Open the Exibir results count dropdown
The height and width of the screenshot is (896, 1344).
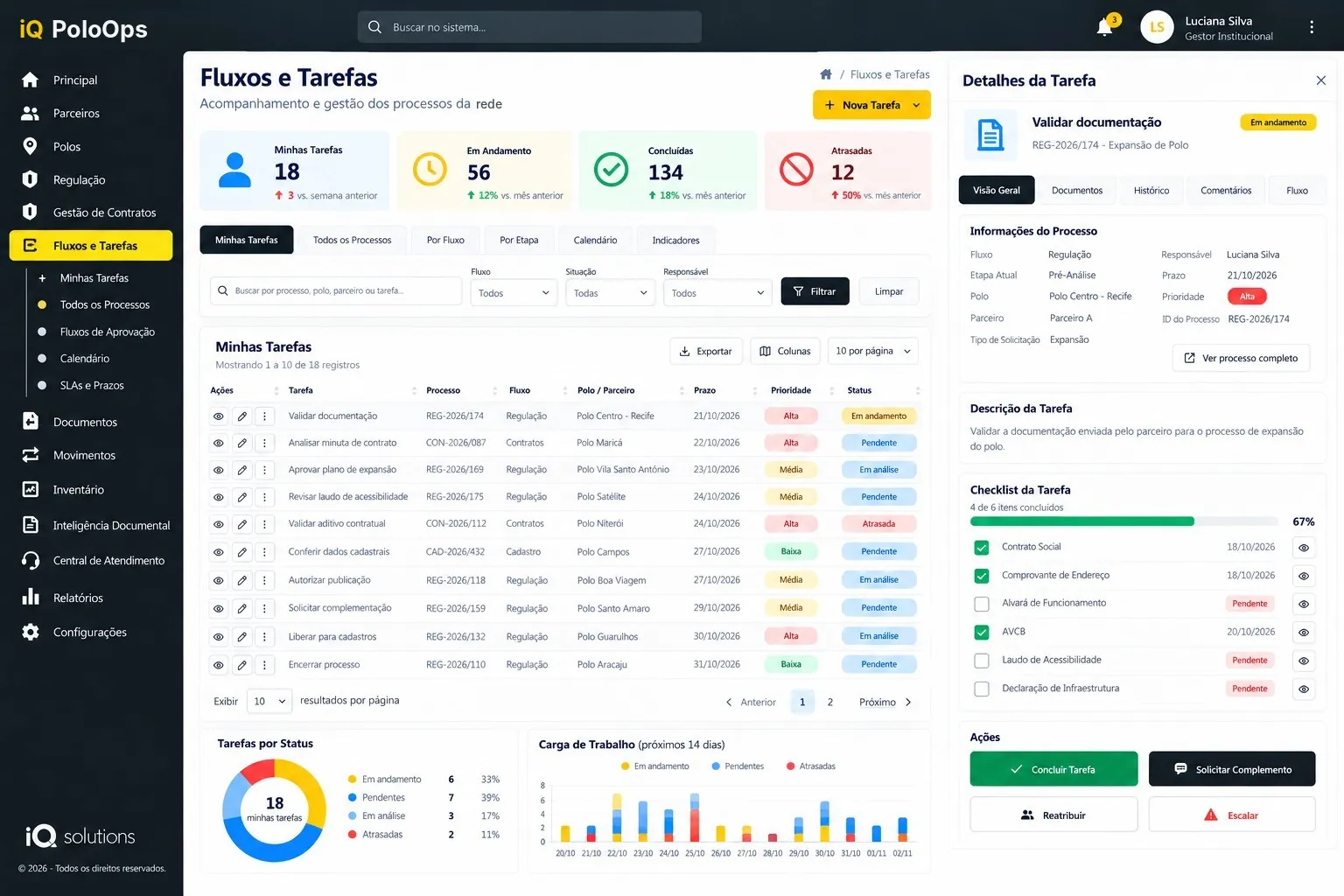click(x=269, y=701)
